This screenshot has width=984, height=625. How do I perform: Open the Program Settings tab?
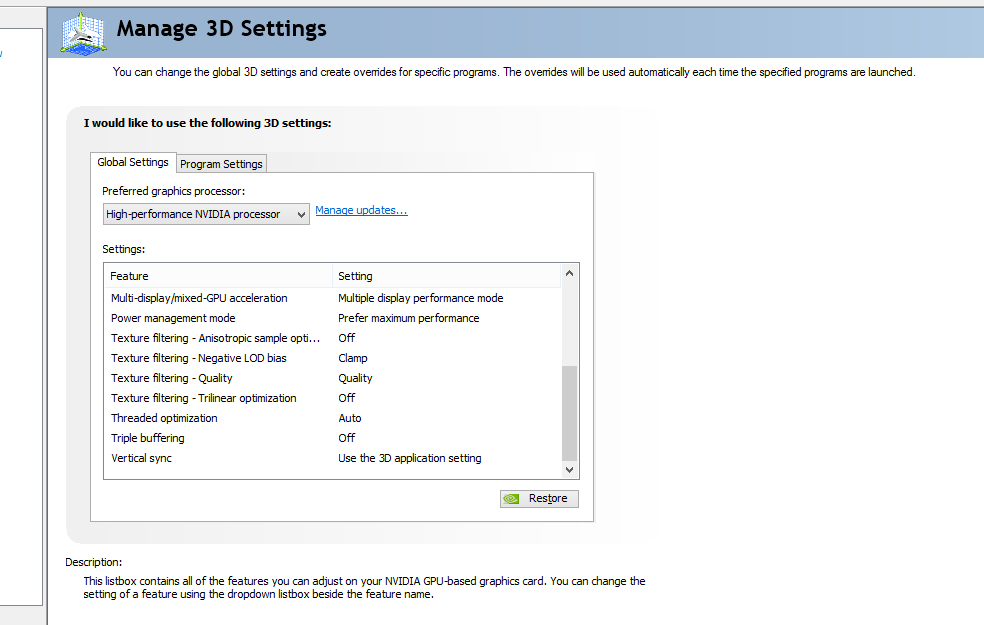(222, 164)
